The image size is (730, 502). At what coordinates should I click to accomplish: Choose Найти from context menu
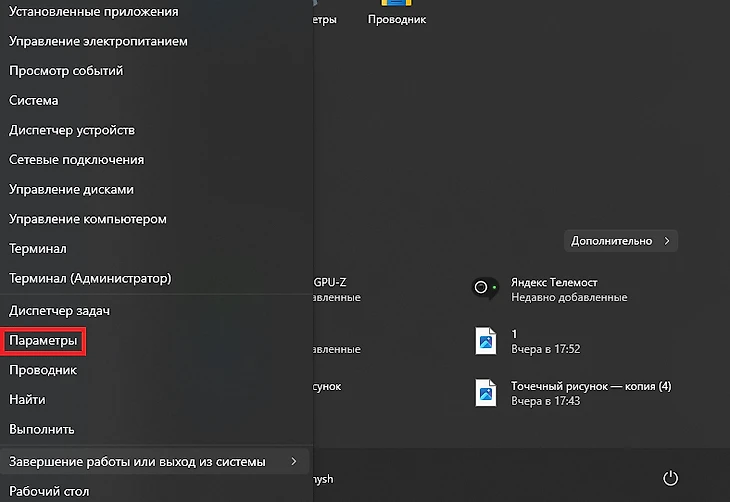[27, 400]
